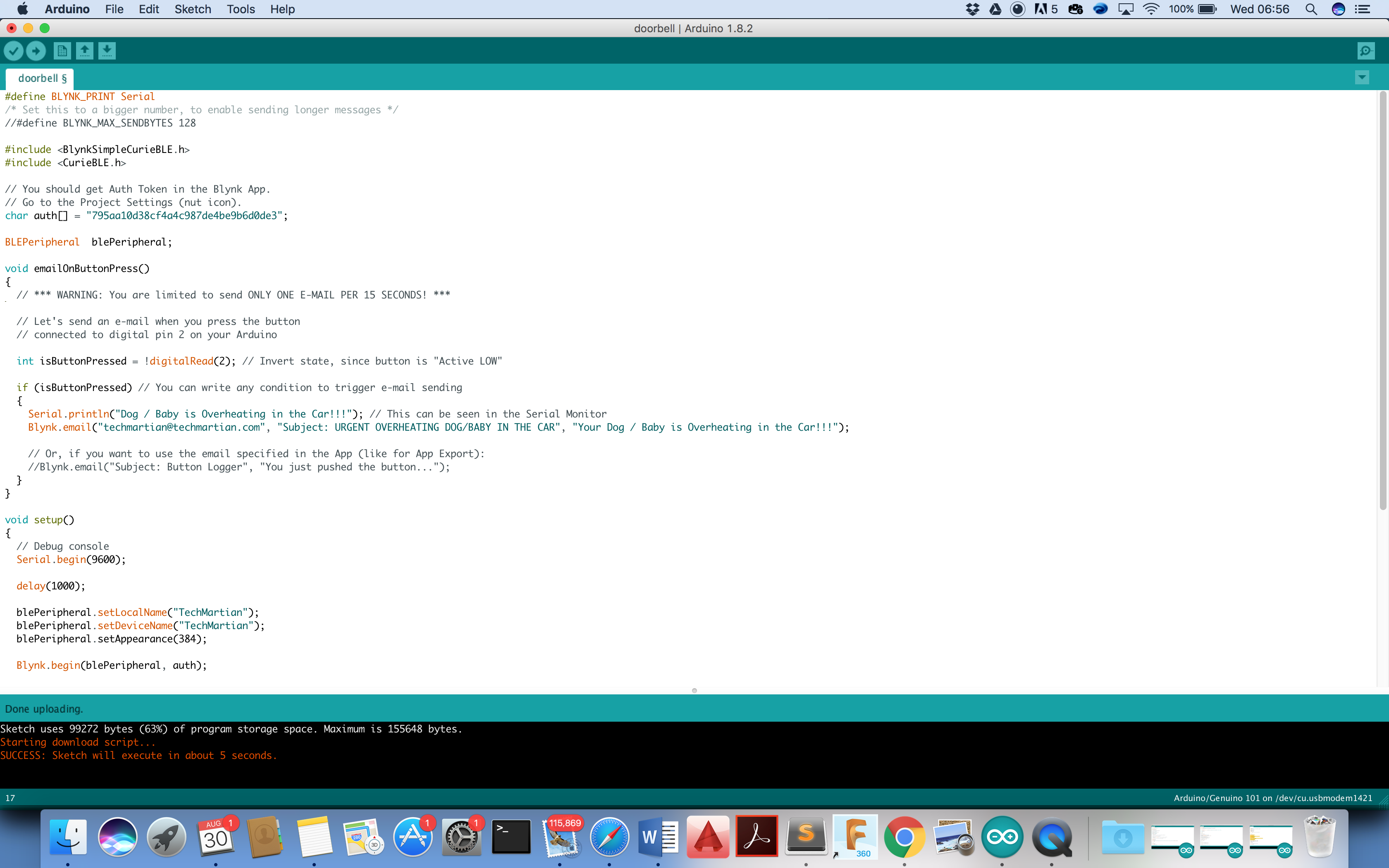The height and width of the screenshot is (868, 1389).
Task: Open AutoCAD red A icon
Action: tap(708, 837)
